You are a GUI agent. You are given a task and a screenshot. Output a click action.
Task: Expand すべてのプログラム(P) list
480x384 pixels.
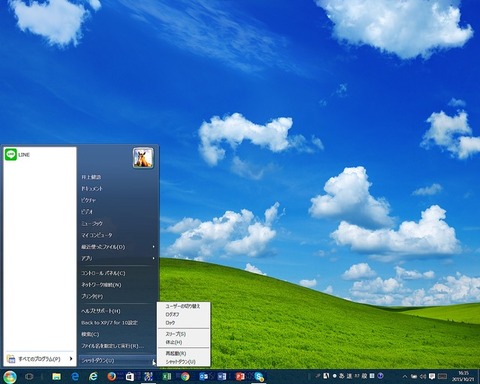tap(39, 359)
